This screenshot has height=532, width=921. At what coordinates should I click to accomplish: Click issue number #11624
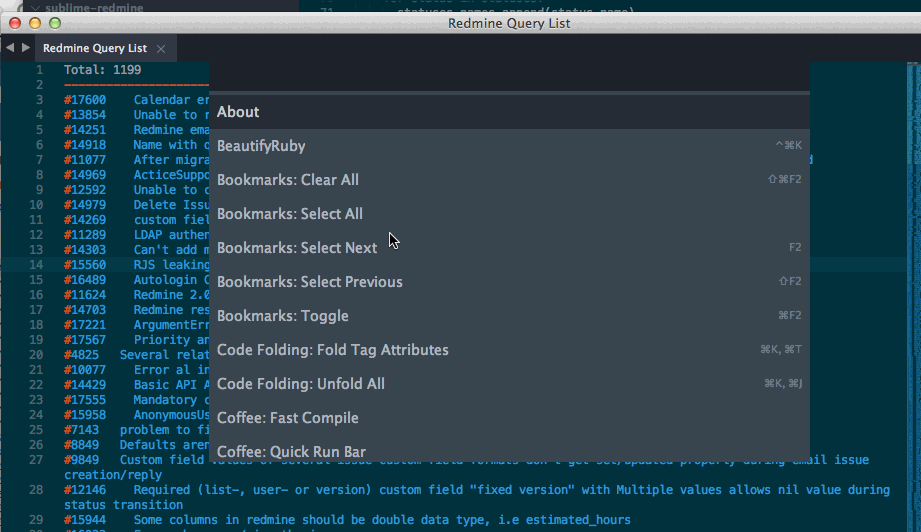coord(85,295)
